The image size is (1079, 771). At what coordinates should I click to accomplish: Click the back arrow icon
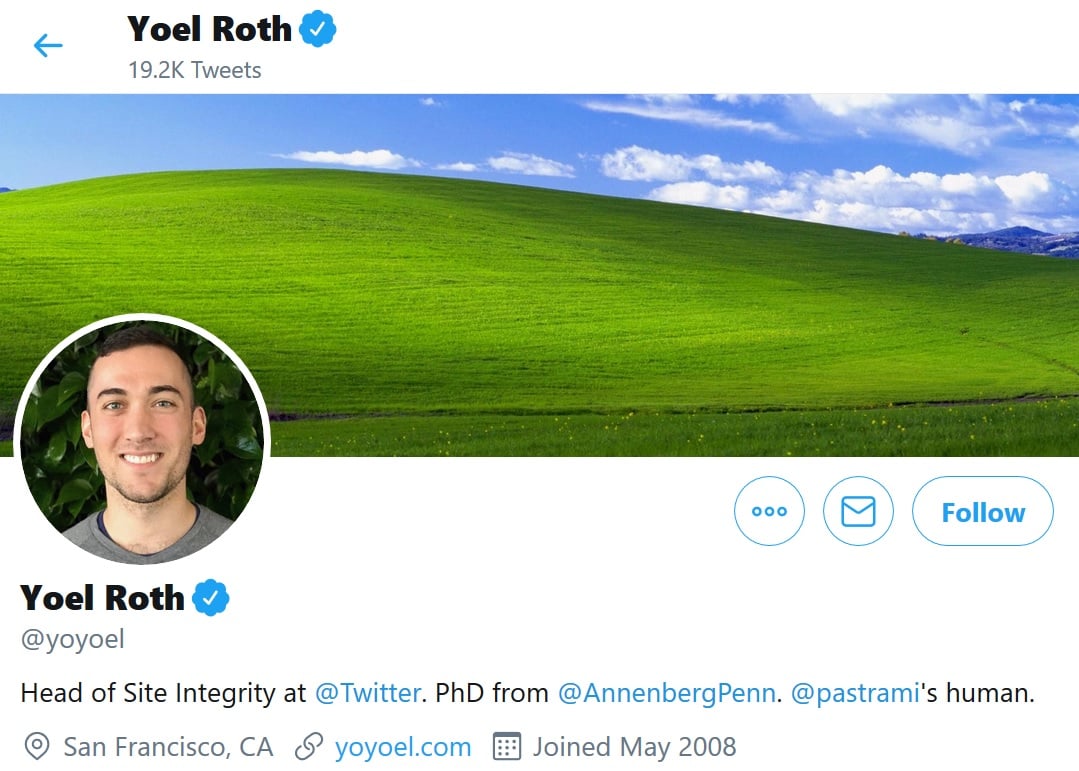point(48,45)
